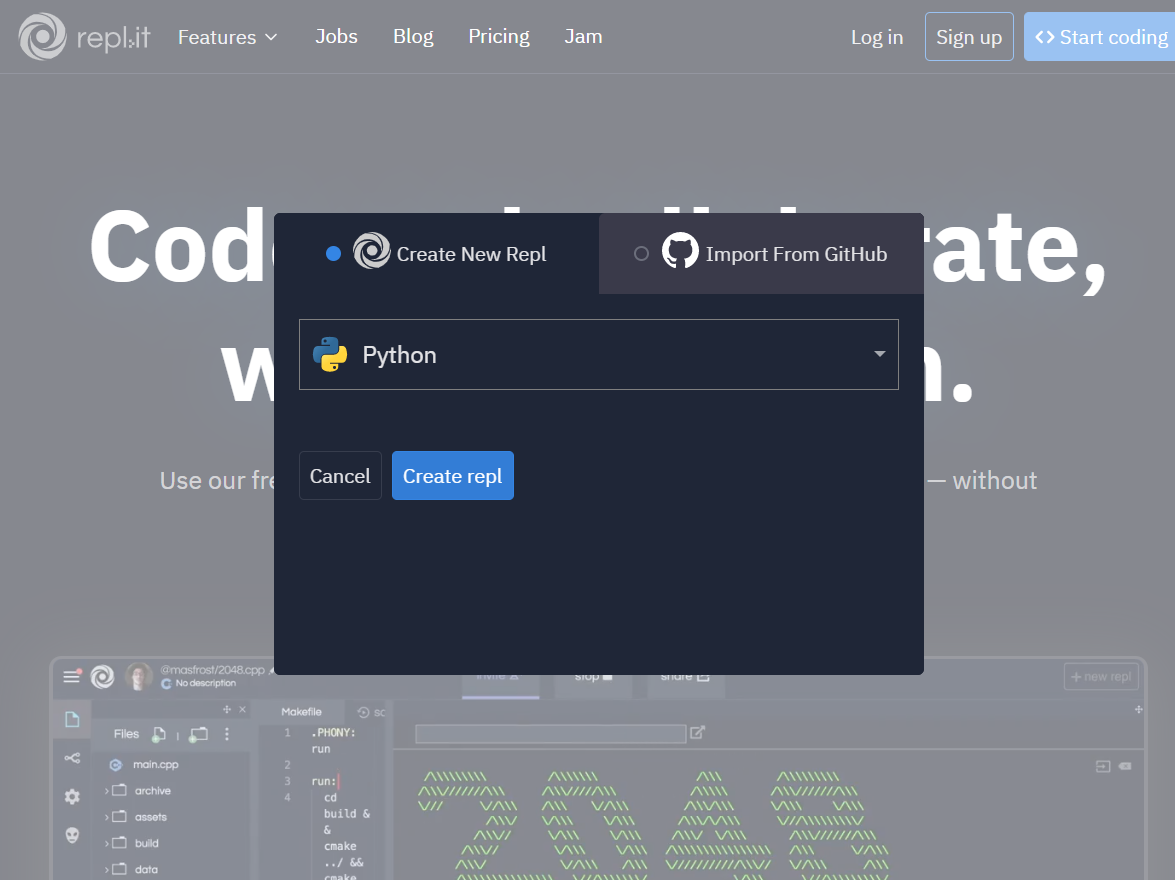This screenshot has width=1175, height=880.
Task: Click the clear console icon in the IDE preview
Action: coord(1125,766)
